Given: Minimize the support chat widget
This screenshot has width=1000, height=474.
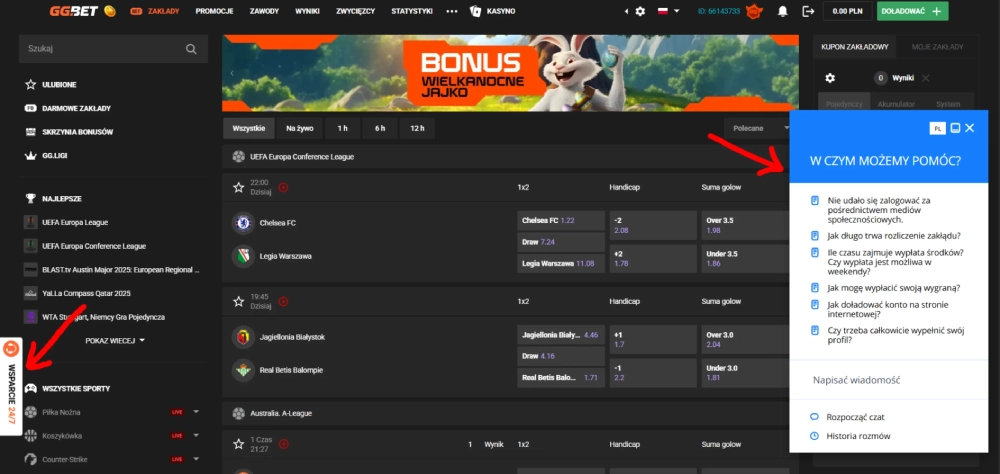Looking at the screenshot, I should [955, 128].
